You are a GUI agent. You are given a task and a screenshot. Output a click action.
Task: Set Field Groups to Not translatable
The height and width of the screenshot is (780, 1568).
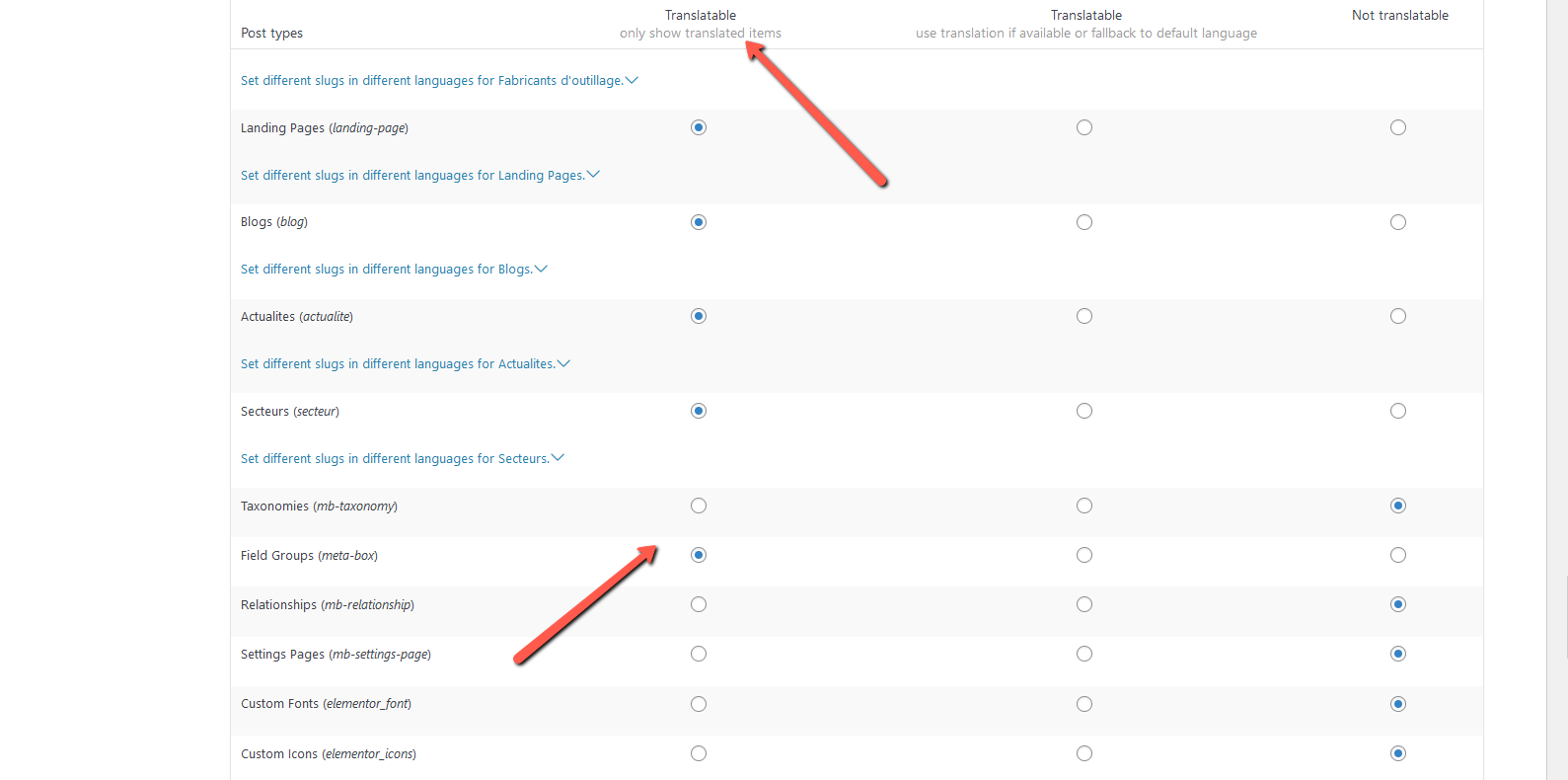pos(1398,555)
